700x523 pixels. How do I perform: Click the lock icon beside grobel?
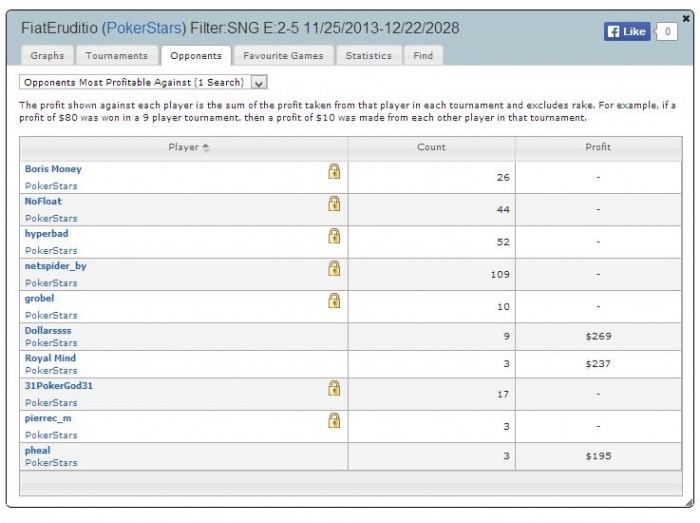pyautogui.click(x=334, y=301)
